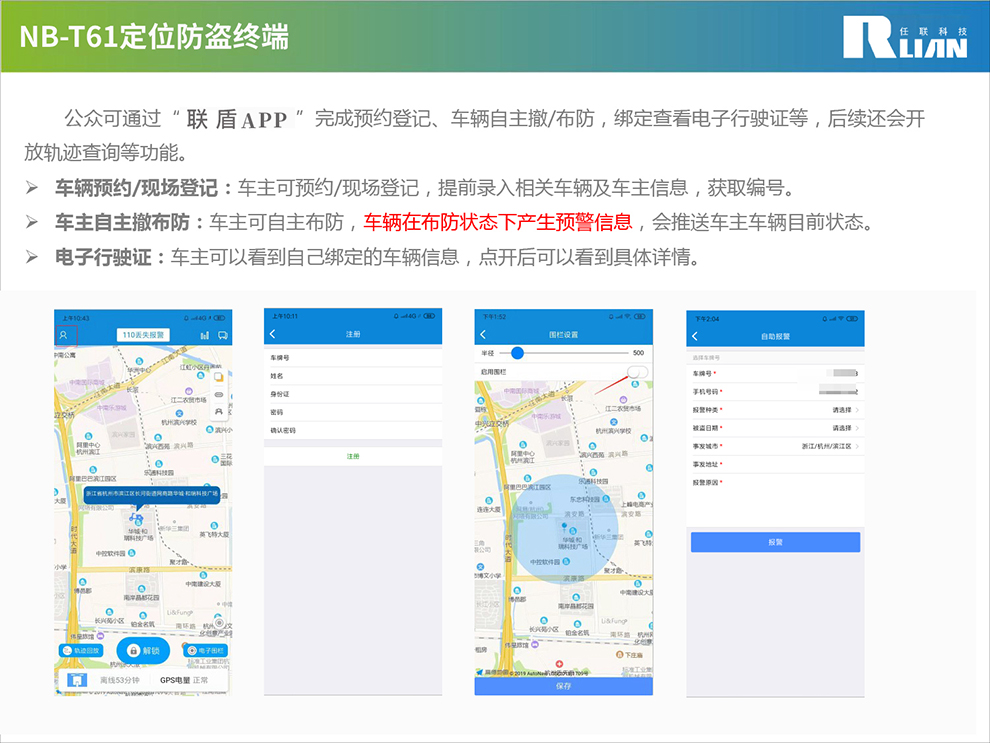Image resolution: width=990 pixels, height=743 pixels.
Task: Go back from the 注册 registration screen
Action: 273,334
